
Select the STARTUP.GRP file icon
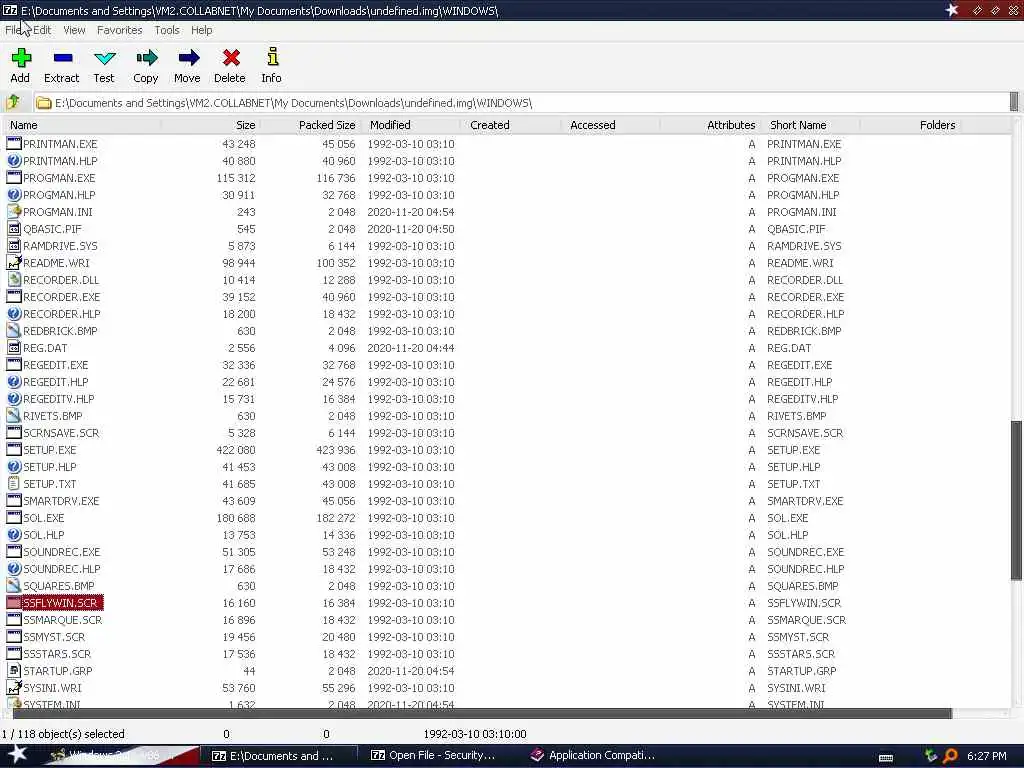tap(14, 671)
